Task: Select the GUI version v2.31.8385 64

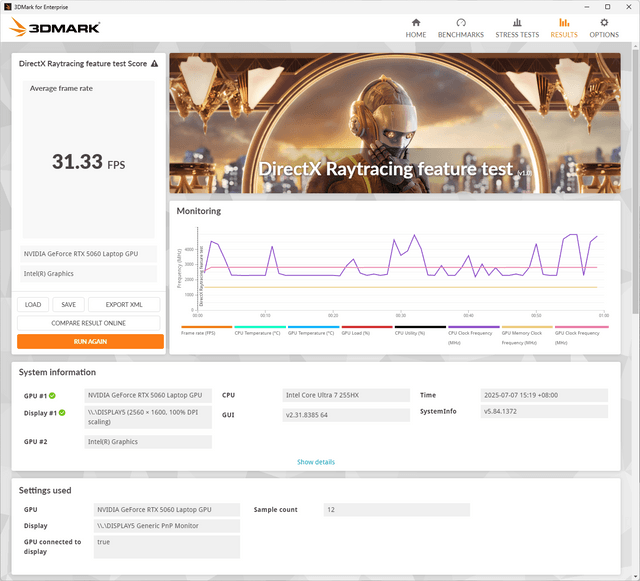Action: pyautogui.click(x=346, y=415)
